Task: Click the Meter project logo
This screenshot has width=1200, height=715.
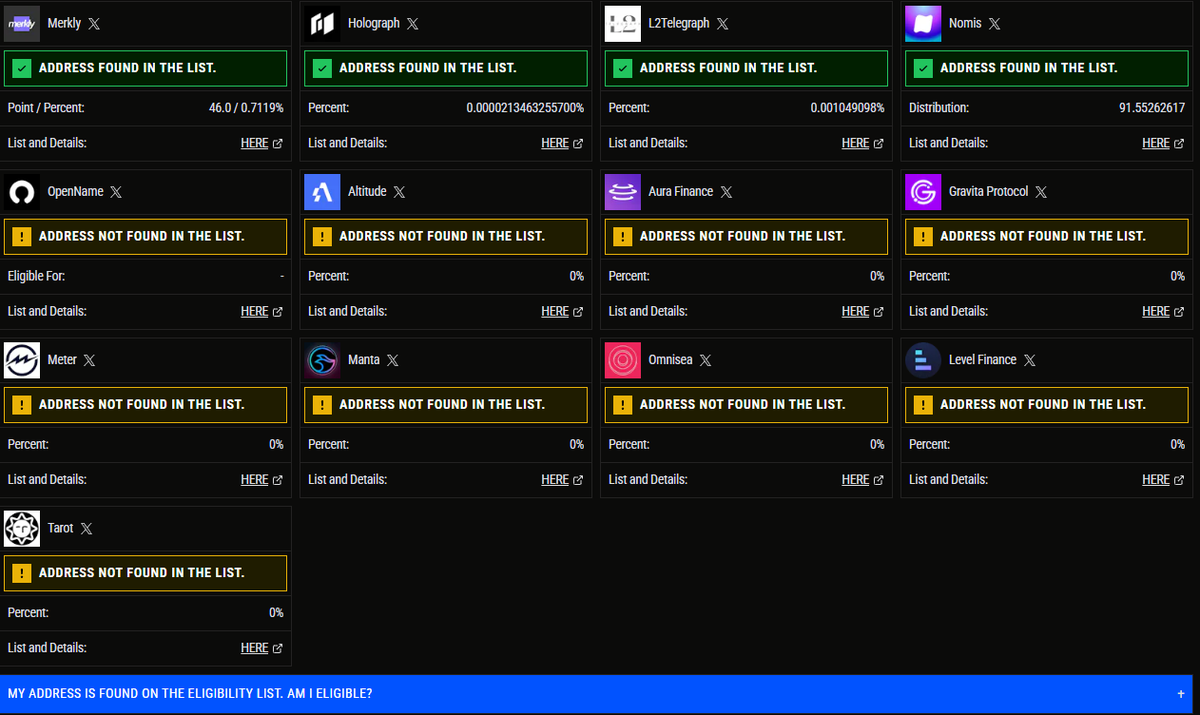Action: [x=22, y=359]
